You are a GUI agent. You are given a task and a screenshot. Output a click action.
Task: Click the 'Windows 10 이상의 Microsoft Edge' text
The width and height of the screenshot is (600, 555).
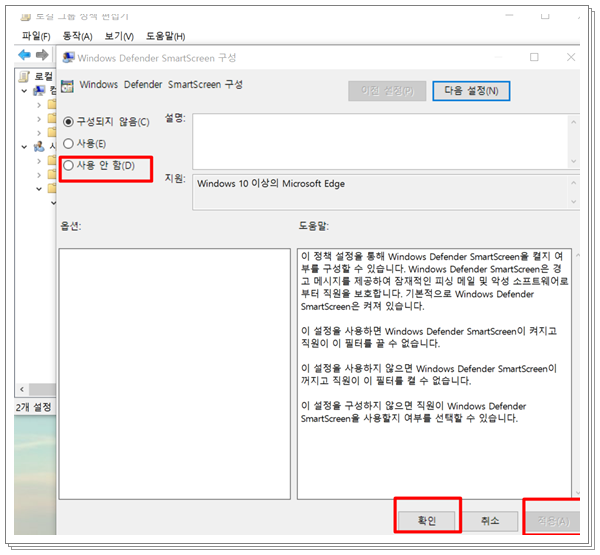click(x=271, y=184)
